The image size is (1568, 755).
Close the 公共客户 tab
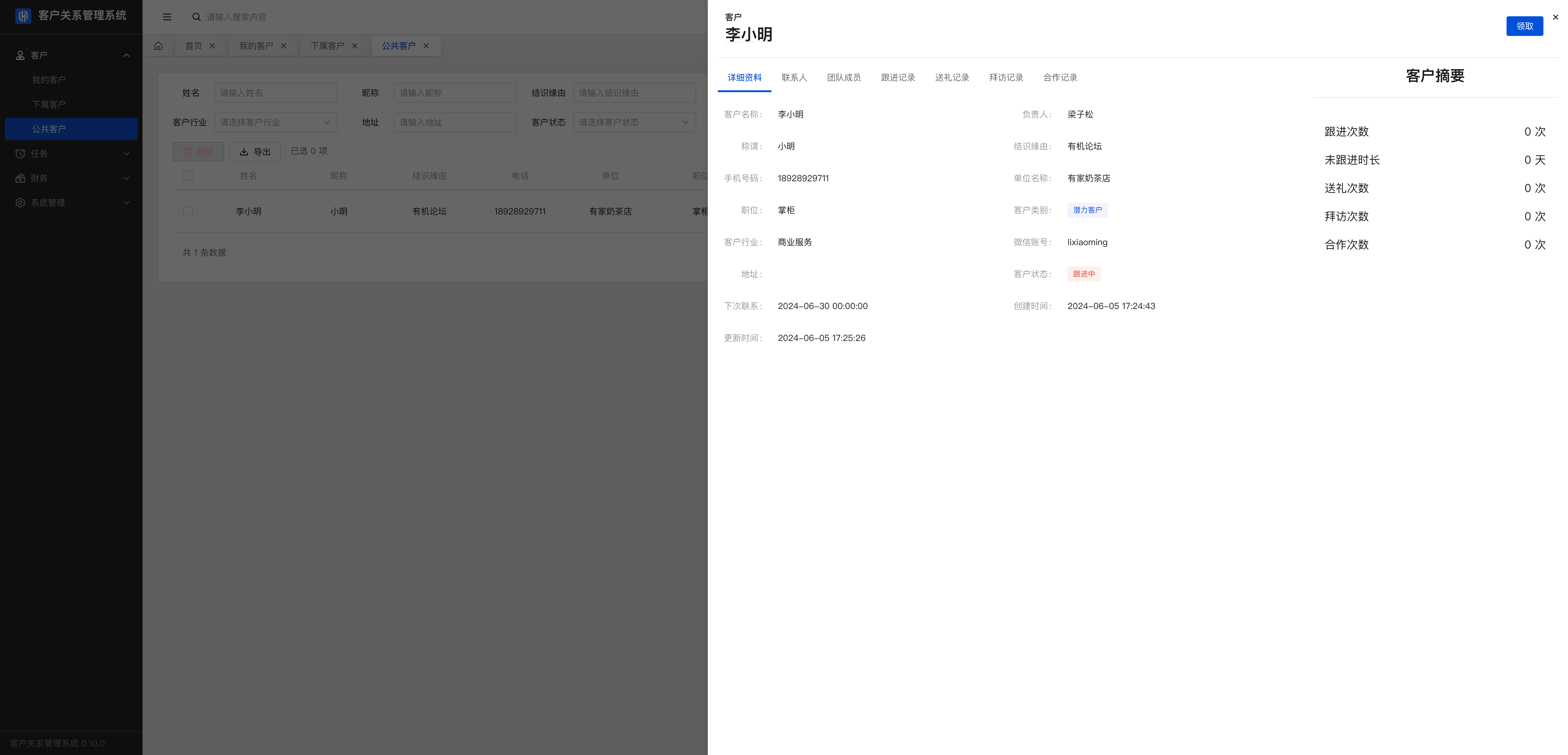click(x=426, y=46)
